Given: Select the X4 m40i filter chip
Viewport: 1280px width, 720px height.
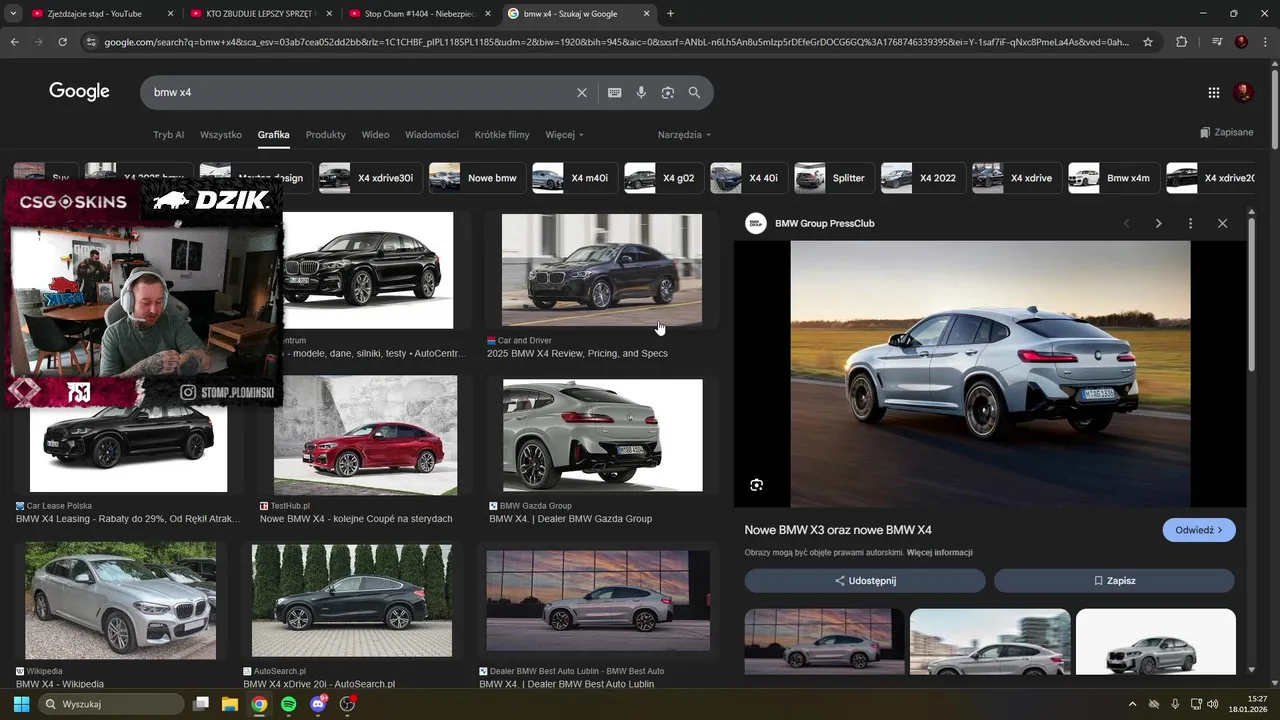Looking at the screenshot, I should [572, 178].
